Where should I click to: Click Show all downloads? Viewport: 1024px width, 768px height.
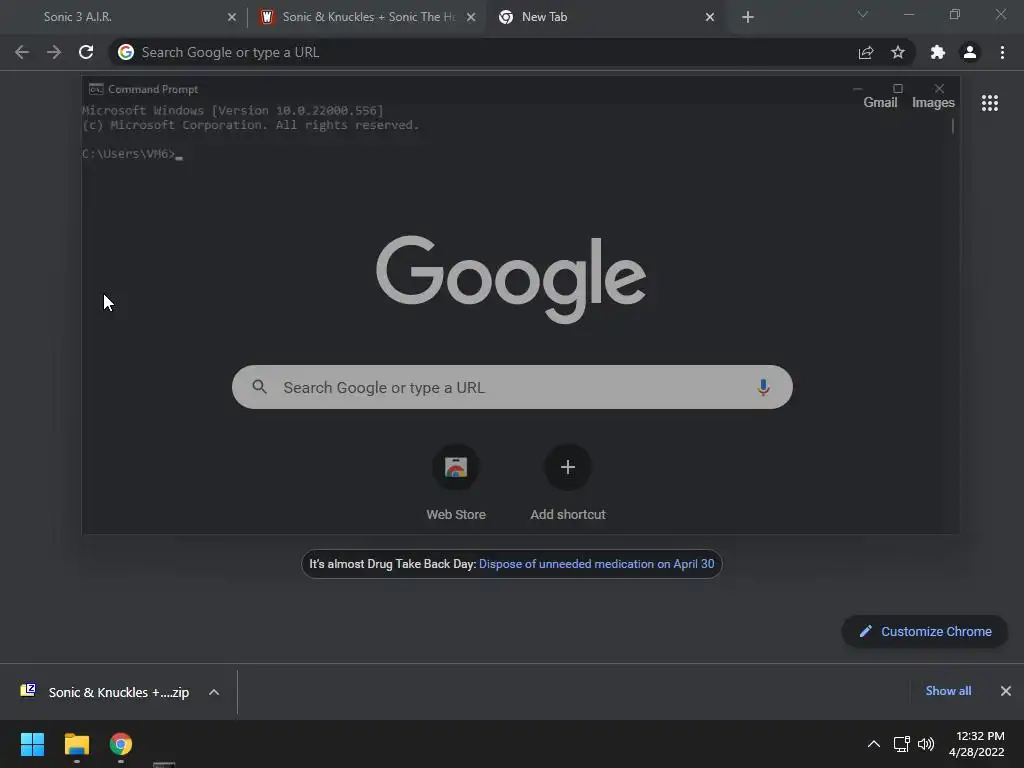948,691
